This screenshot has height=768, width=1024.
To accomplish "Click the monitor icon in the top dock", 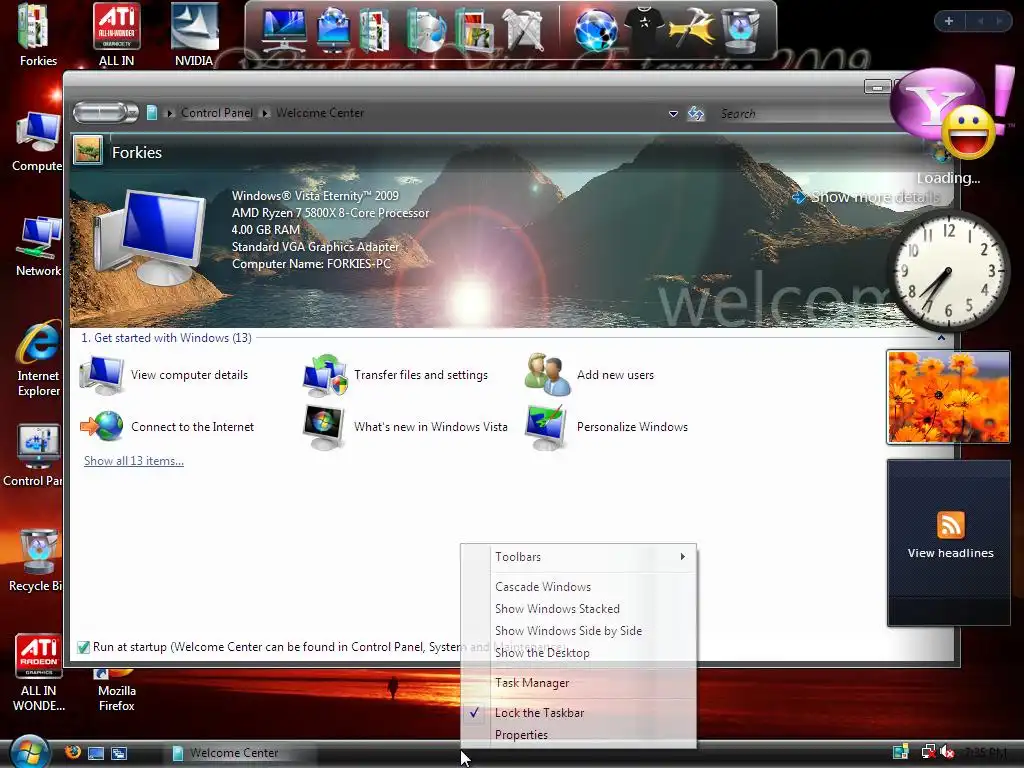I will coord(283,29).
